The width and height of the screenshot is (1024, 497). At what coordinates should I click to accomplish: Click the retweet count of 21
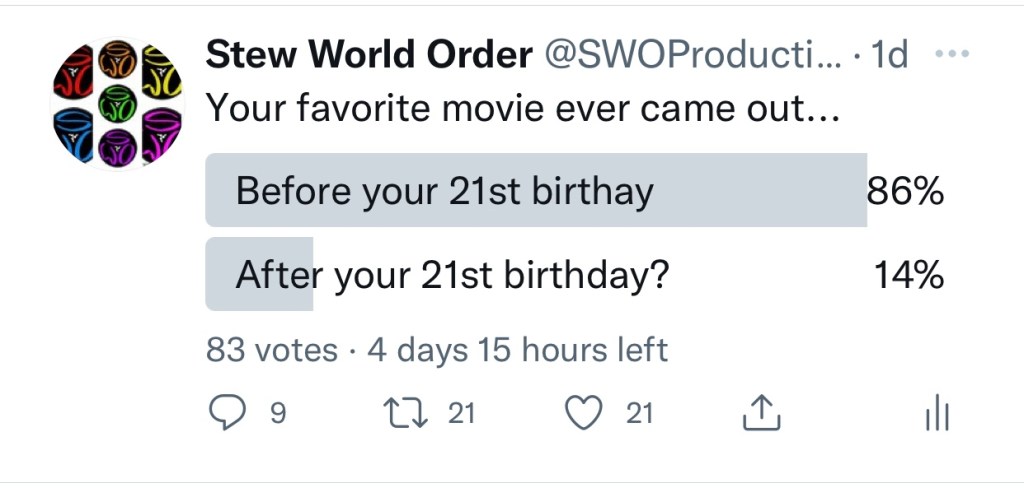pyautogui.click(x=461, y=413)
